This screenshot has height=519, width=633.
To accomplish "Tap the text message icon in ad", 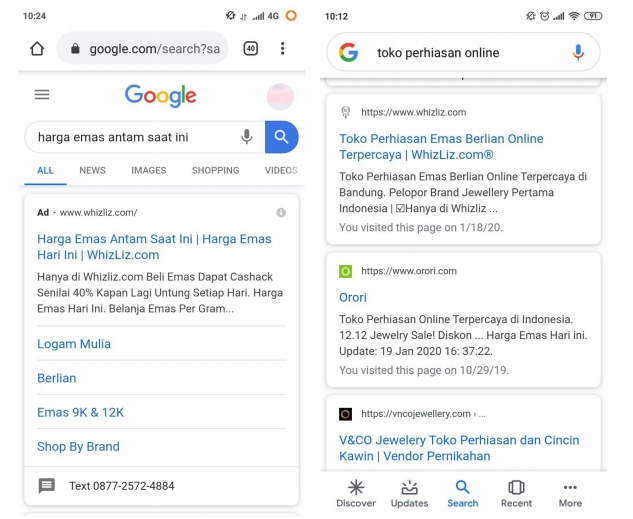I will coord(46,486).
